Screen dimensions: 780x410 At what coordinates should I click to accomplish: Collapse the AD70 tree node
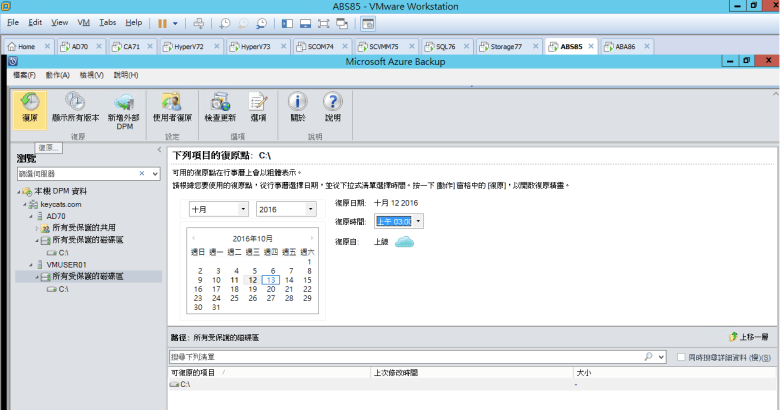[x=27, y=216]
